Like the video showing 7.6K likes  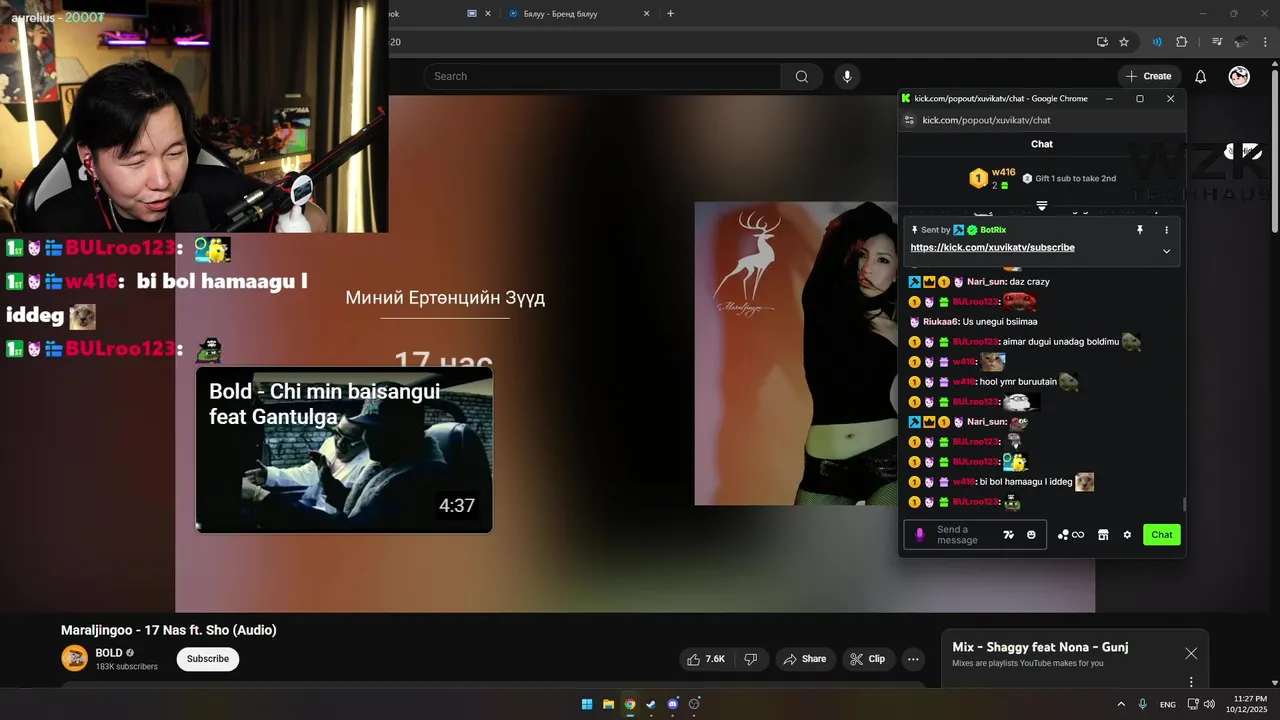[706, 659]
